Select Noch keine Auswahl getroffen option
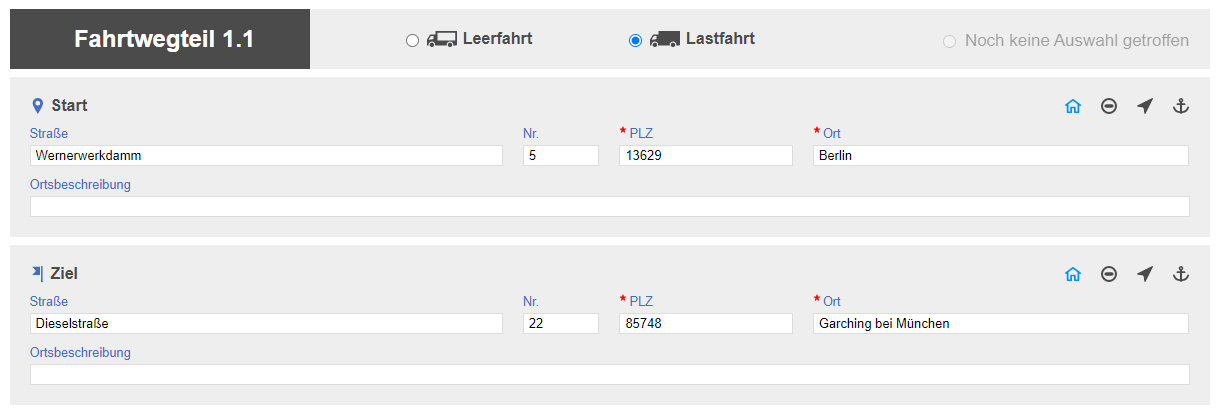 coord(949,42)
